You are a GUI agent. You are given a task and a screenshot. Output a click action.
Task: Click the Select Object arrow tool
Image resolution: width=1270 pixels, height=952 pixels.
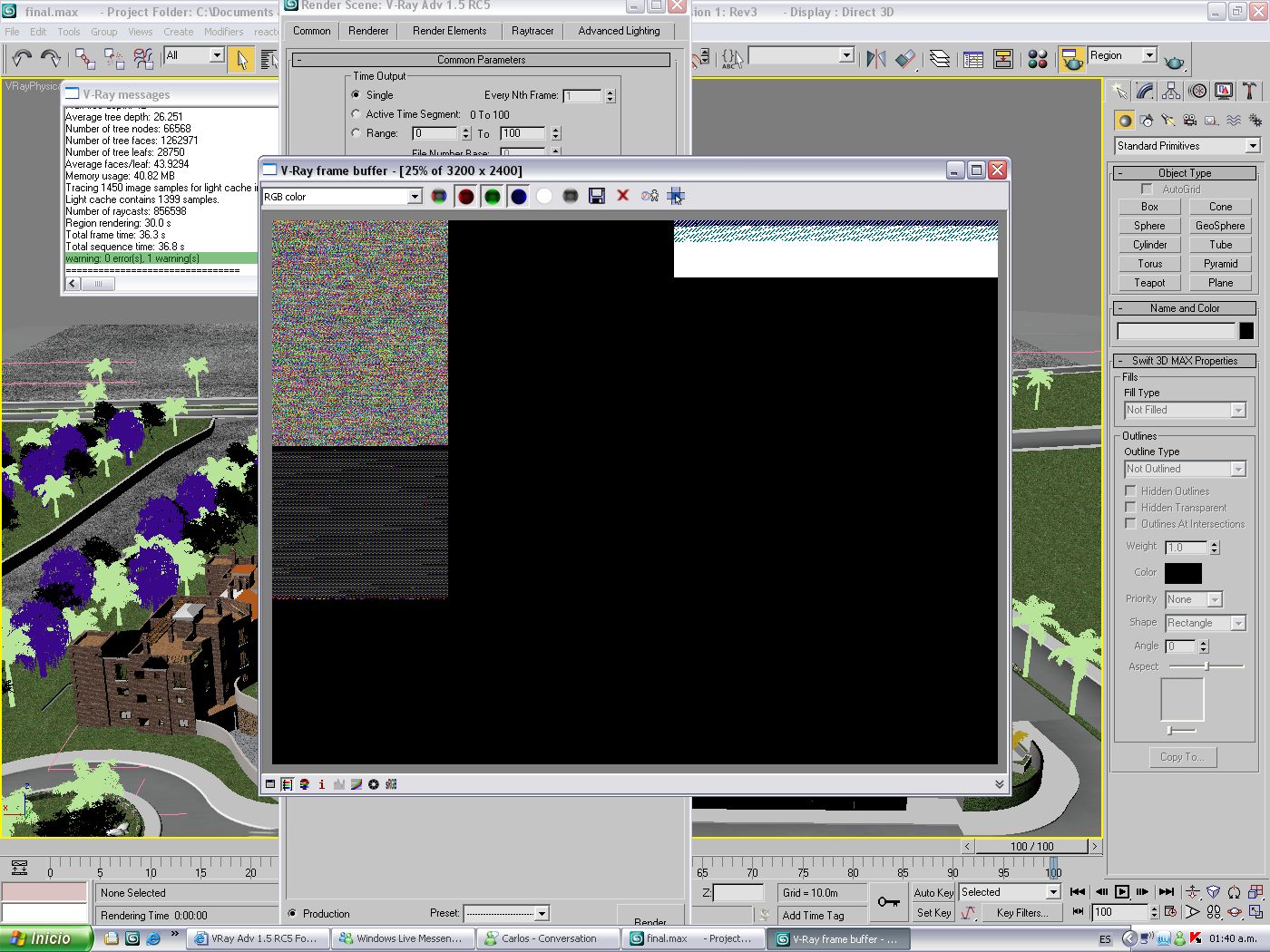pyautogui.click(x=241, y=59)
